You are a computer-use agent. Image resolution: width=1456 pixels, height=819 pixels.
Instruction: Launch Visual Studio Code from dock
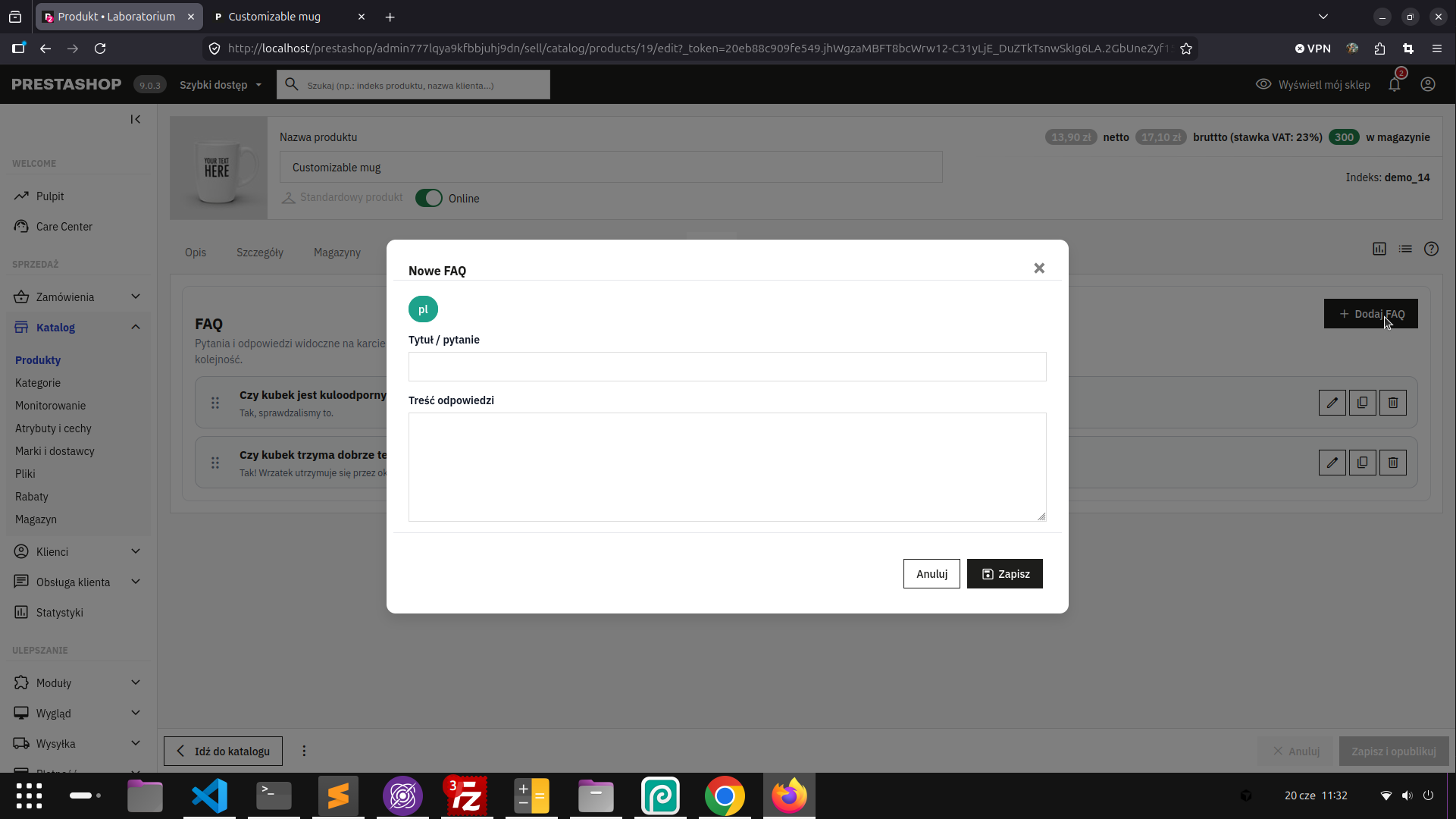[209, 796]
